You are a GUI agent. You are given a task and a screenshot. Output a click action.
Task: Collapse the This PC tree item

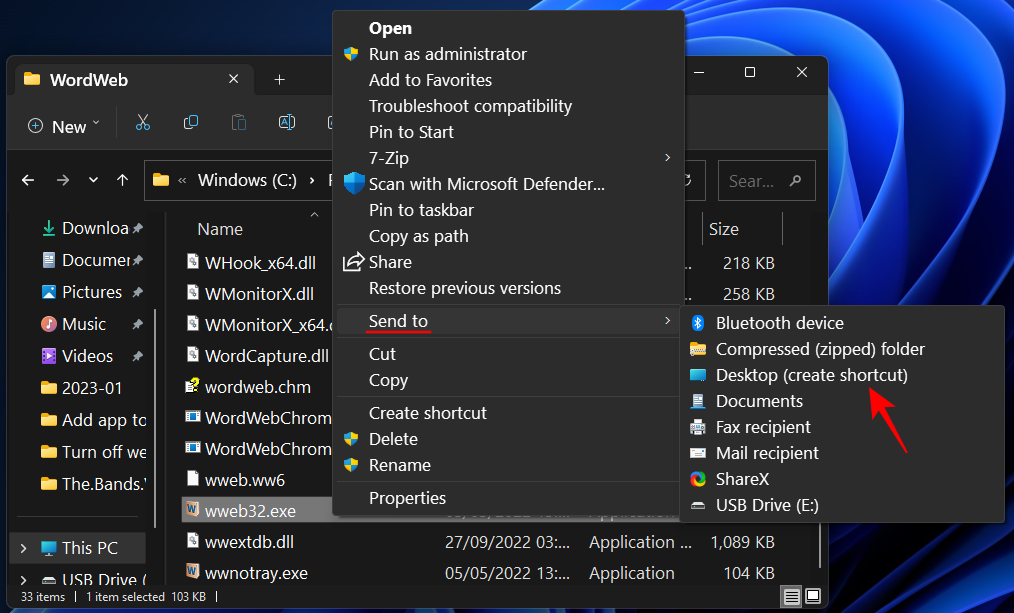coord(22,548)
